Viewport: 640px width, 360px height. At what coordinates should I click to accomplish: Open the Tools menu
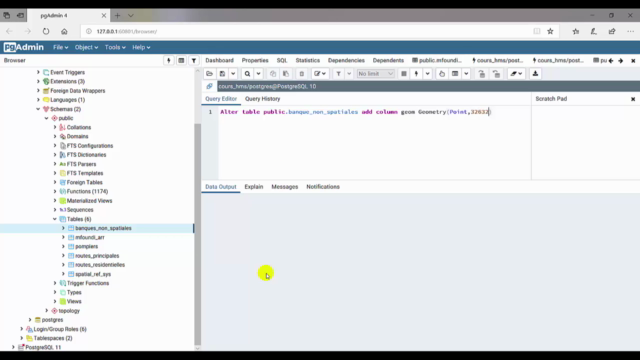[x=115, y=47]
